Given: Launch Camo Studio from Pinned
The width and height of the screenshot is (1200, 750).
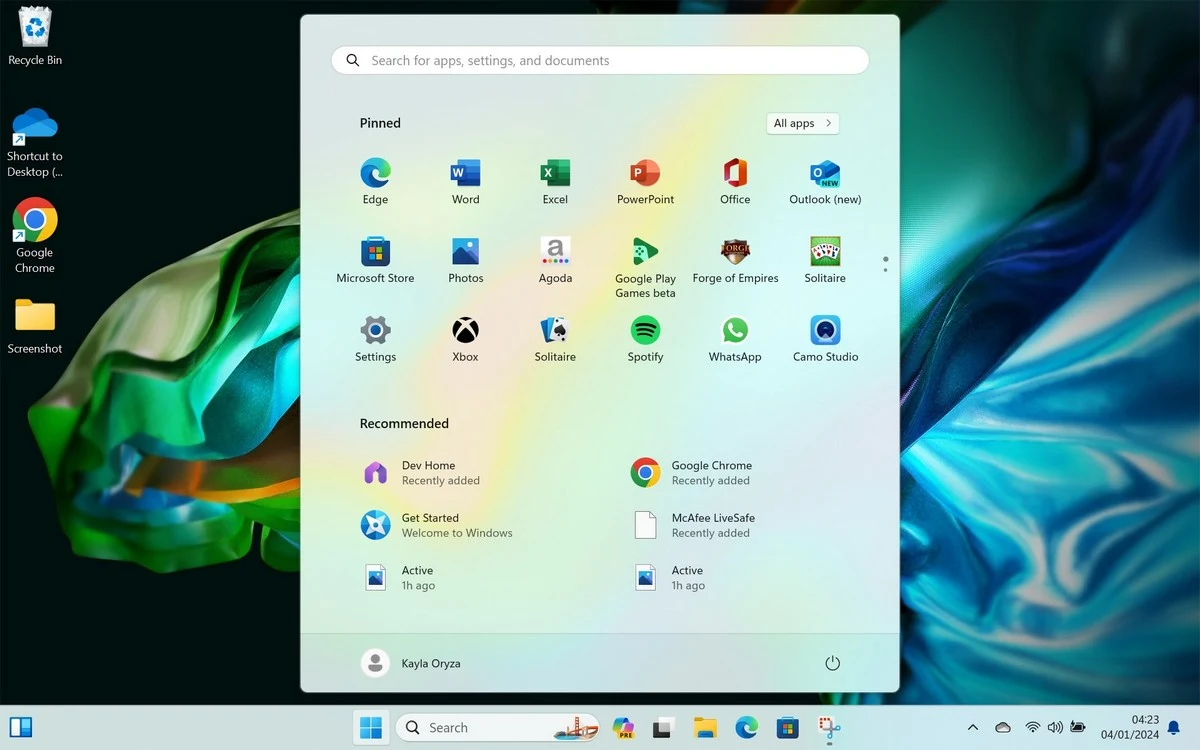Looking at the screenshot, I should pos(825,338).
